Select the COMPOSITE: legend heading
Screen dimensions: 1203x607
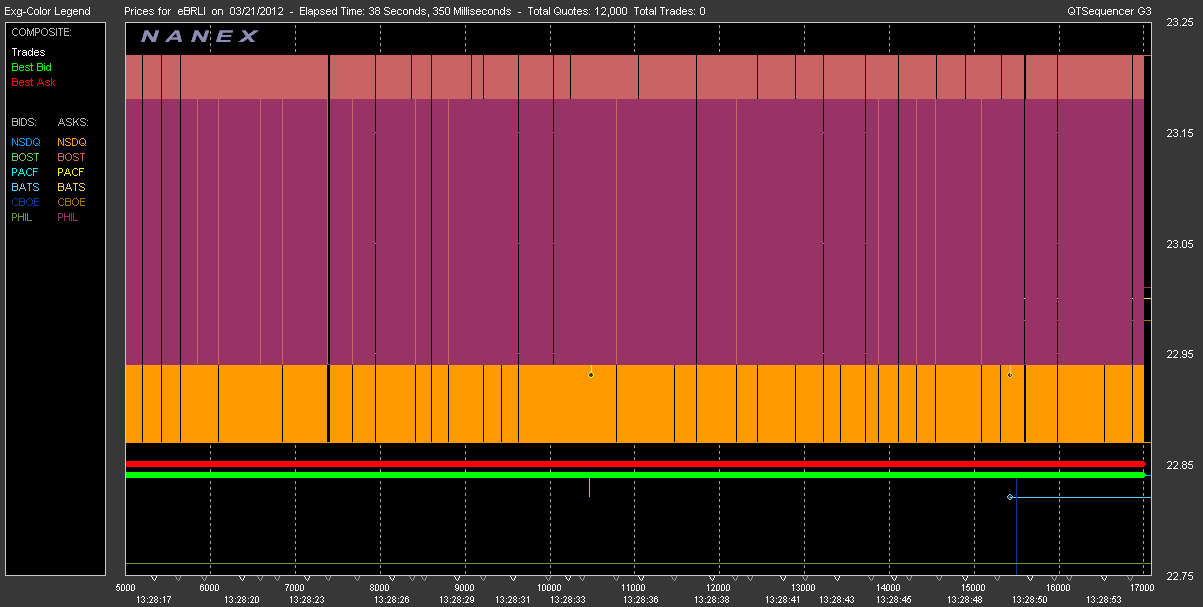pyautogui.click(x=40, y=32)
